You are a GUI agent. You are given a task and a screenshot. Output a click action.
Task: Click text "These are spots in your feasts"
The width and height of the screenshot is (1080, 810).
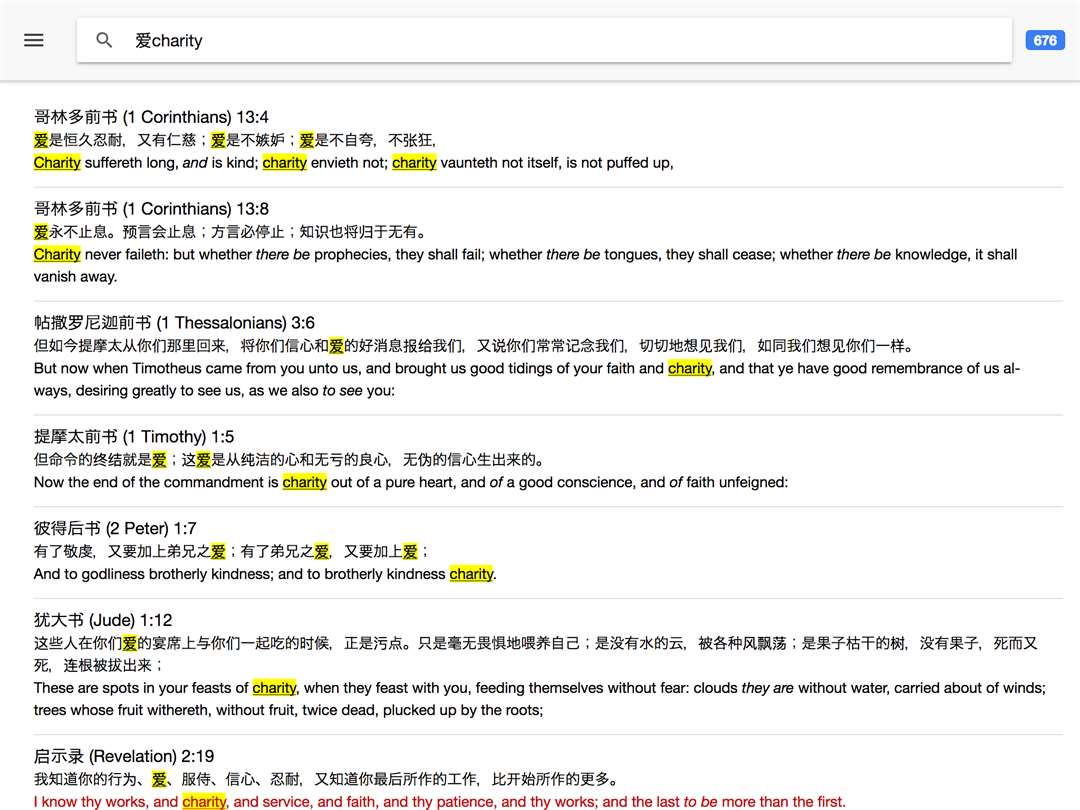coord(134,687)
